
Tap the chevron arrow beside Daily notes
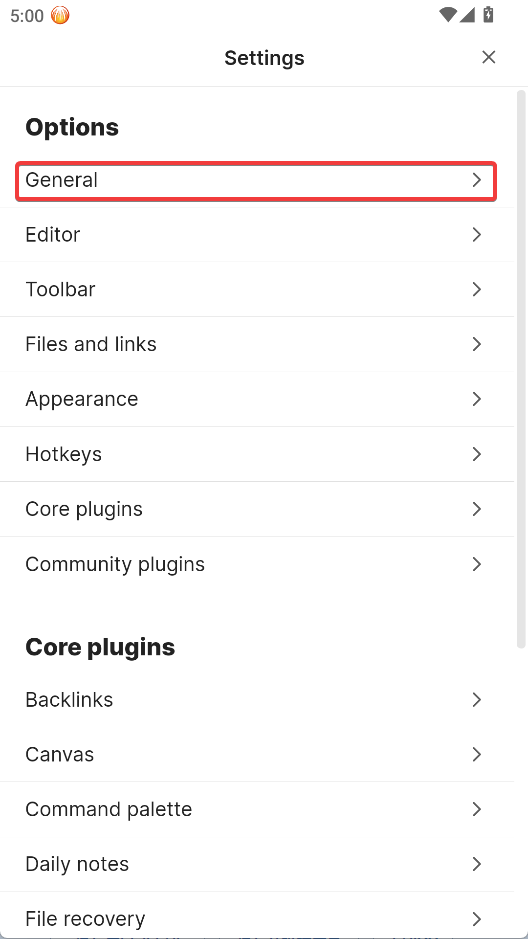[x=477, y=865]
